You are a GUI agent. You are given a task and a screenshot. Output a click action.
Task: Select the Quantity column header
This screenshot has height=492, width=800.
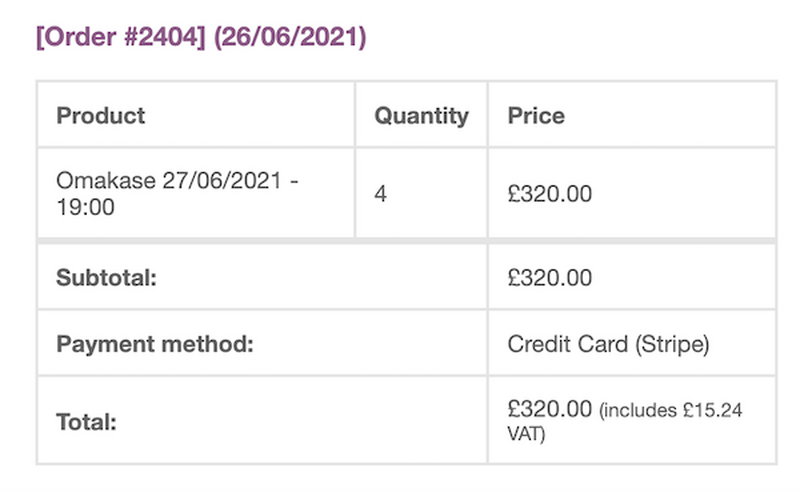click(421, 116)
